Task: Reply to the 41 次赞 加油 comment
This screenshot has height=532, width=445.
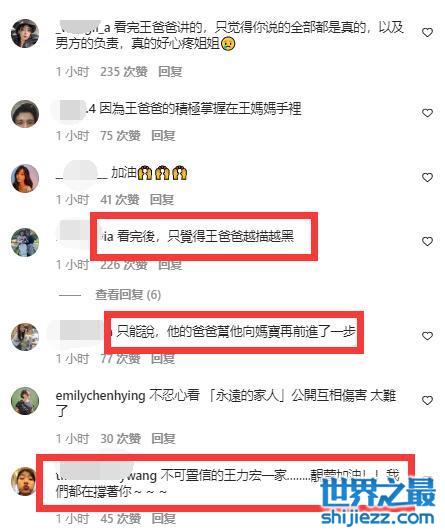Action: tap(162, 200)
